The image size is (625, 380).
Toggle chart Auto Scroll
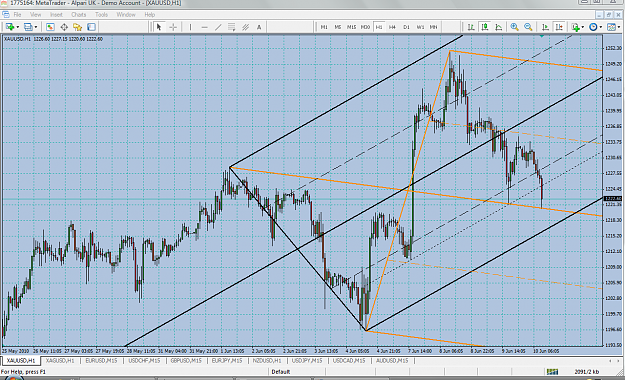(x=545, y=27)
